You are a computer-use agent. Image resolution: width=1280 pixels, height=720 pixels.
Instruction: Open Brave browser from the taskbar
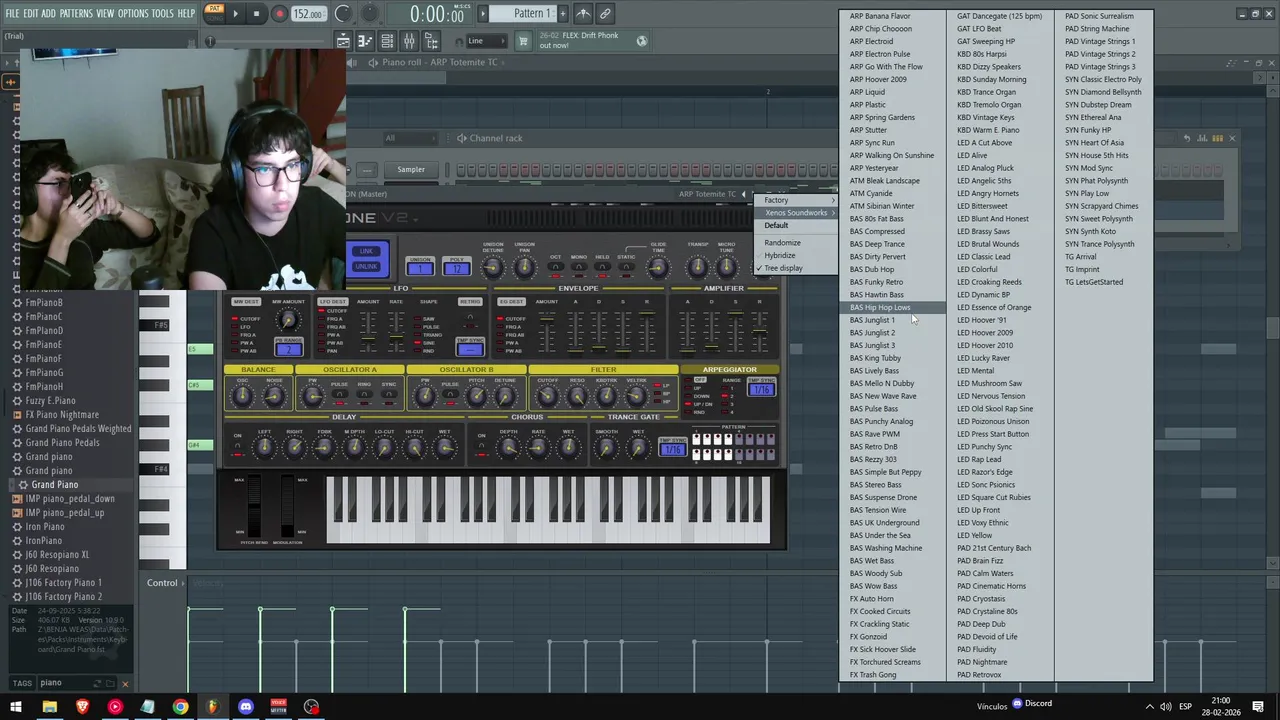click(82, 707)
